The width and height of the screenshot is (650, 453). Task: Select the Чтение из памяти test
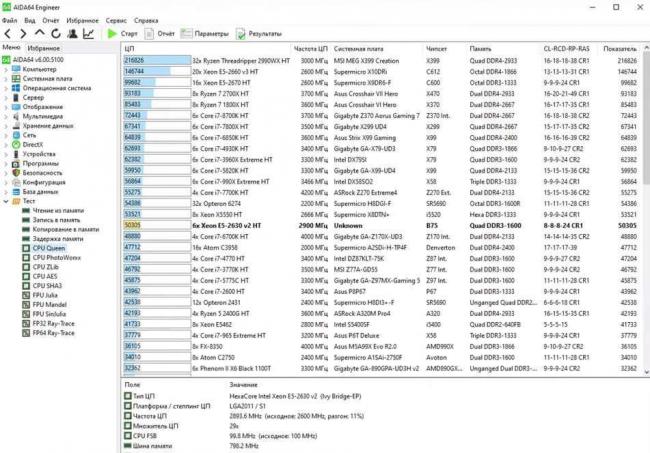click(x=58, y=211)
